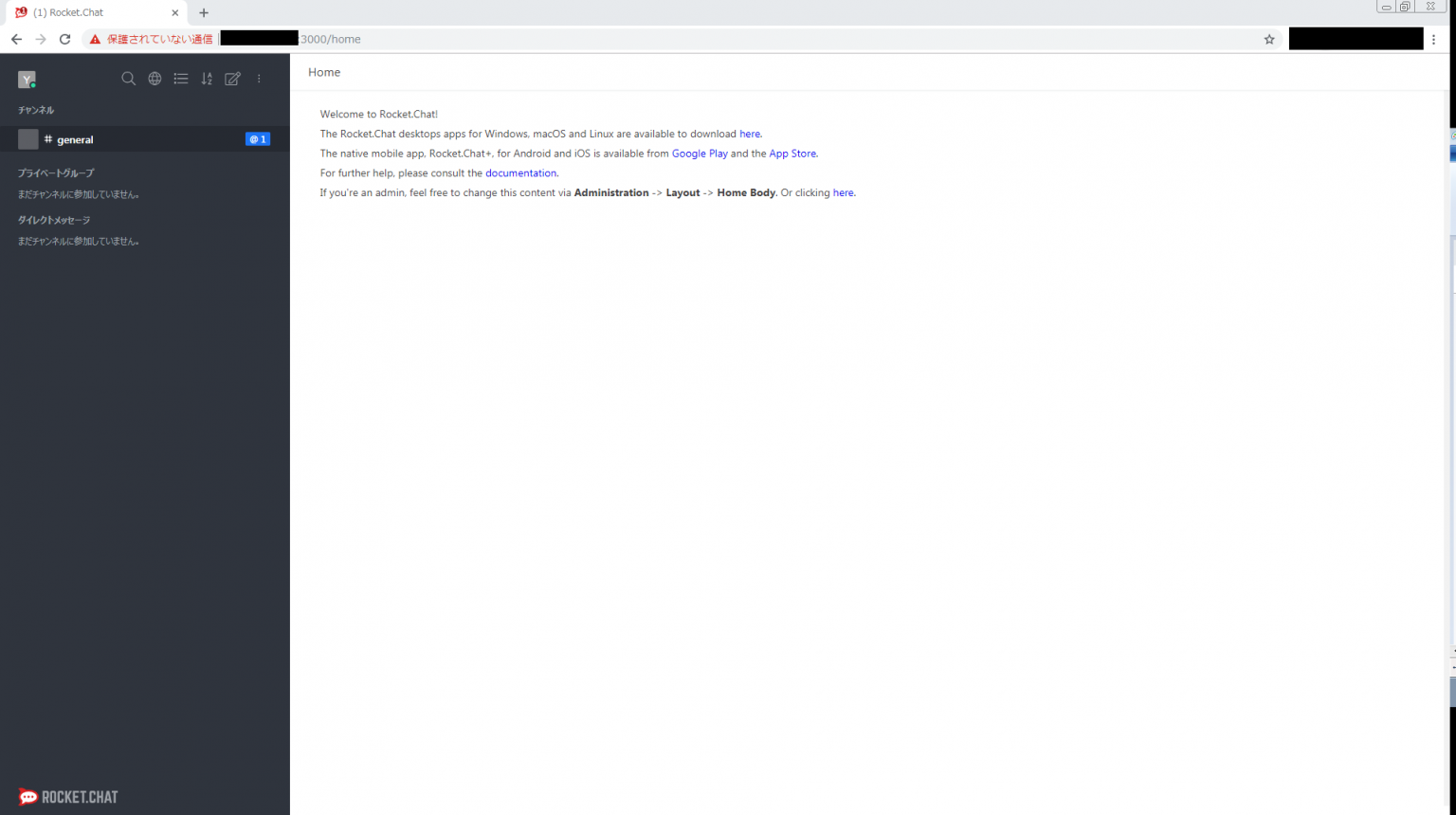Open the channel directory globe icon

(155, 79)
